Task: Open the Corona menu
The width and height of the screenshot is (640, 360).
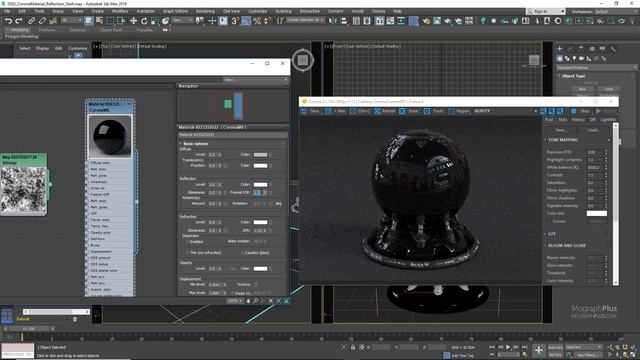Action: point(378,11)
